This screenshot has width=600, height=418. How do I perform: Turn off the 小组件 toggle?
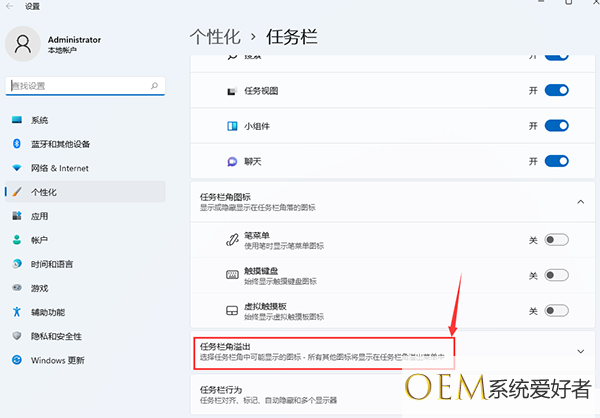click(557, 126)
